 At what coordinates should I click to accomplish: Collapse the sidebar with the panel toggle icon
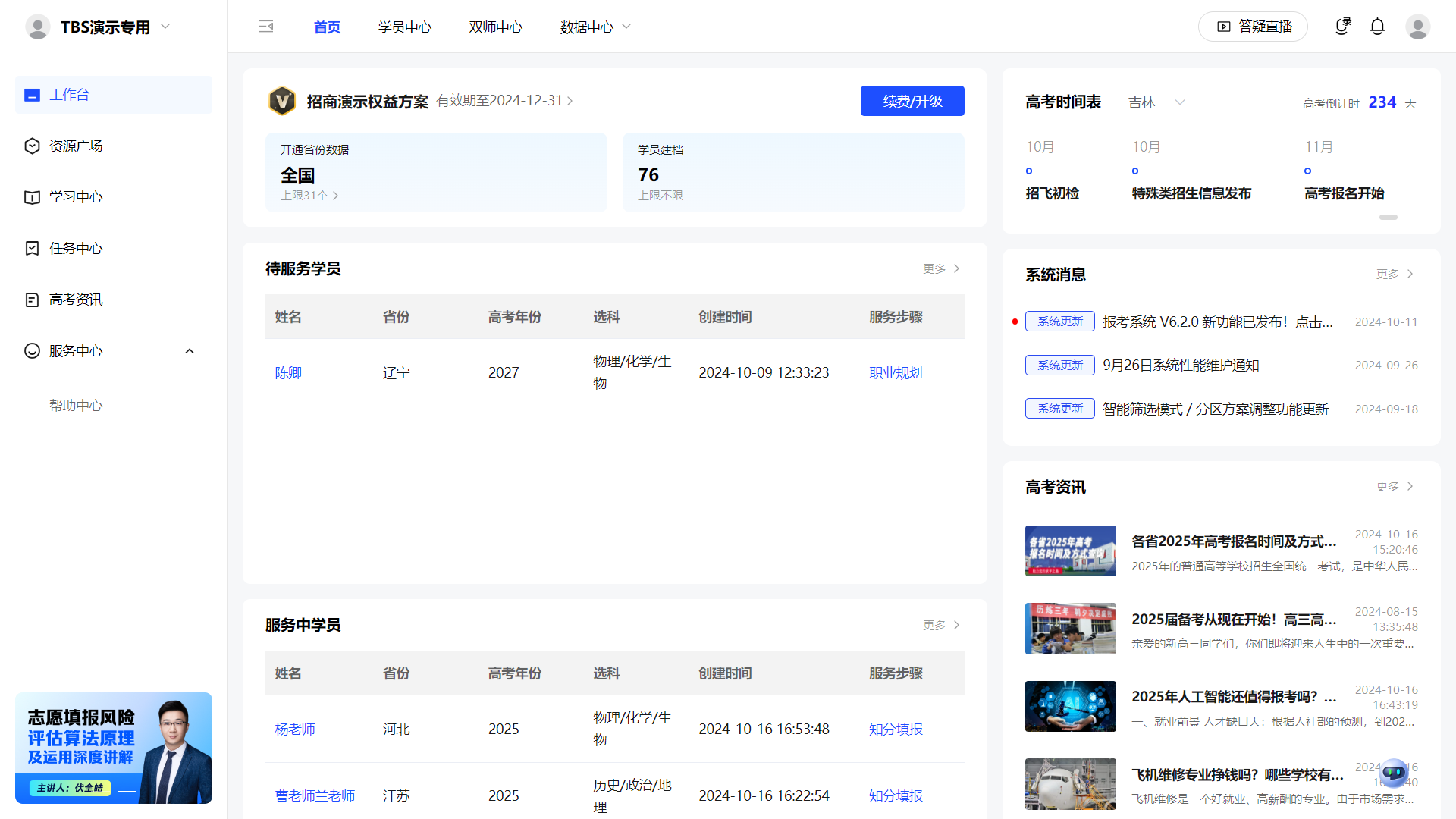coord(265,26)
